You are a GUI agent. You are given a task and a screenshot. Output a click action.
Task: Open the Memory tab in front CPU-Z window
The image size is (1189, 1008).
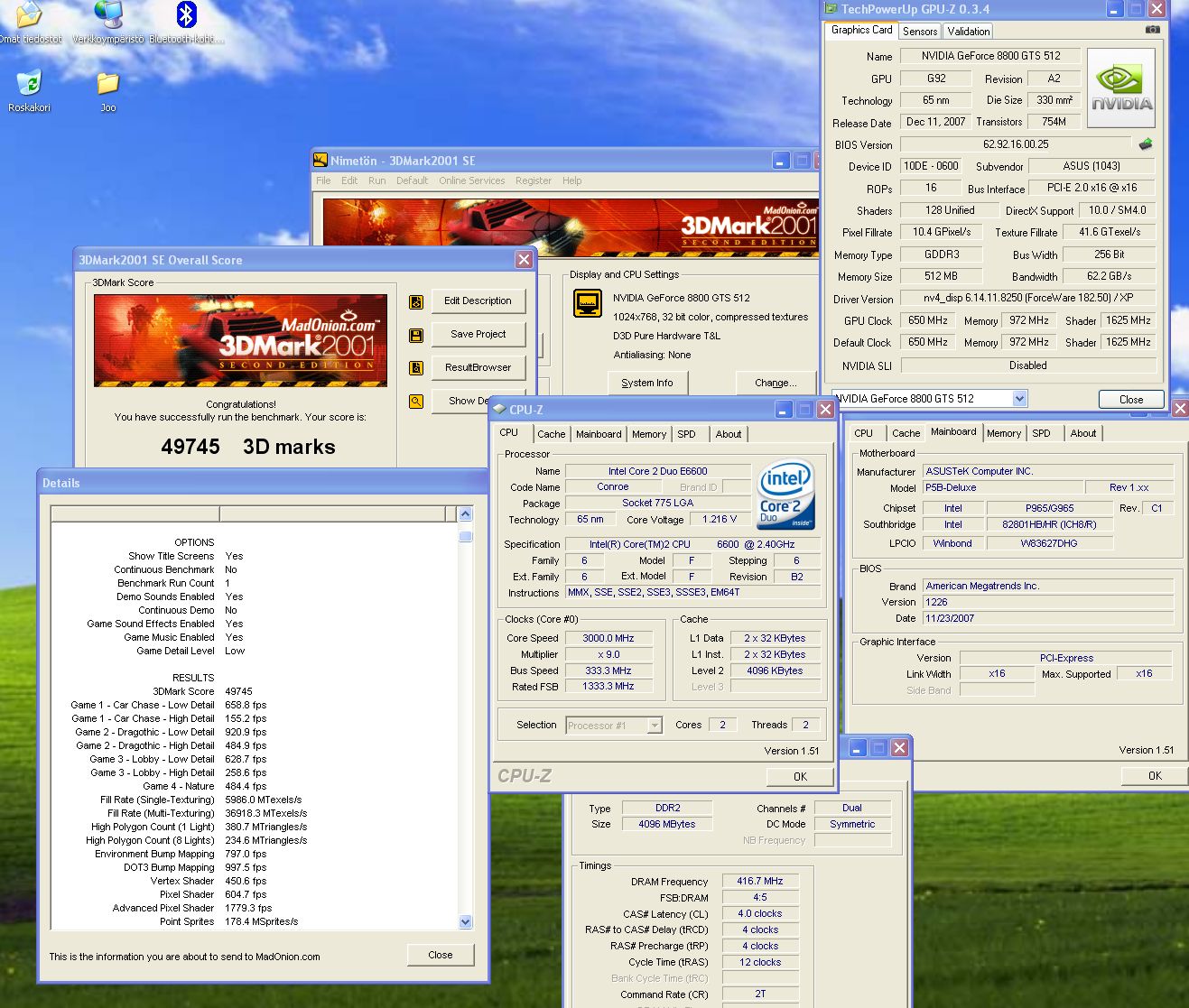(648, 434)
